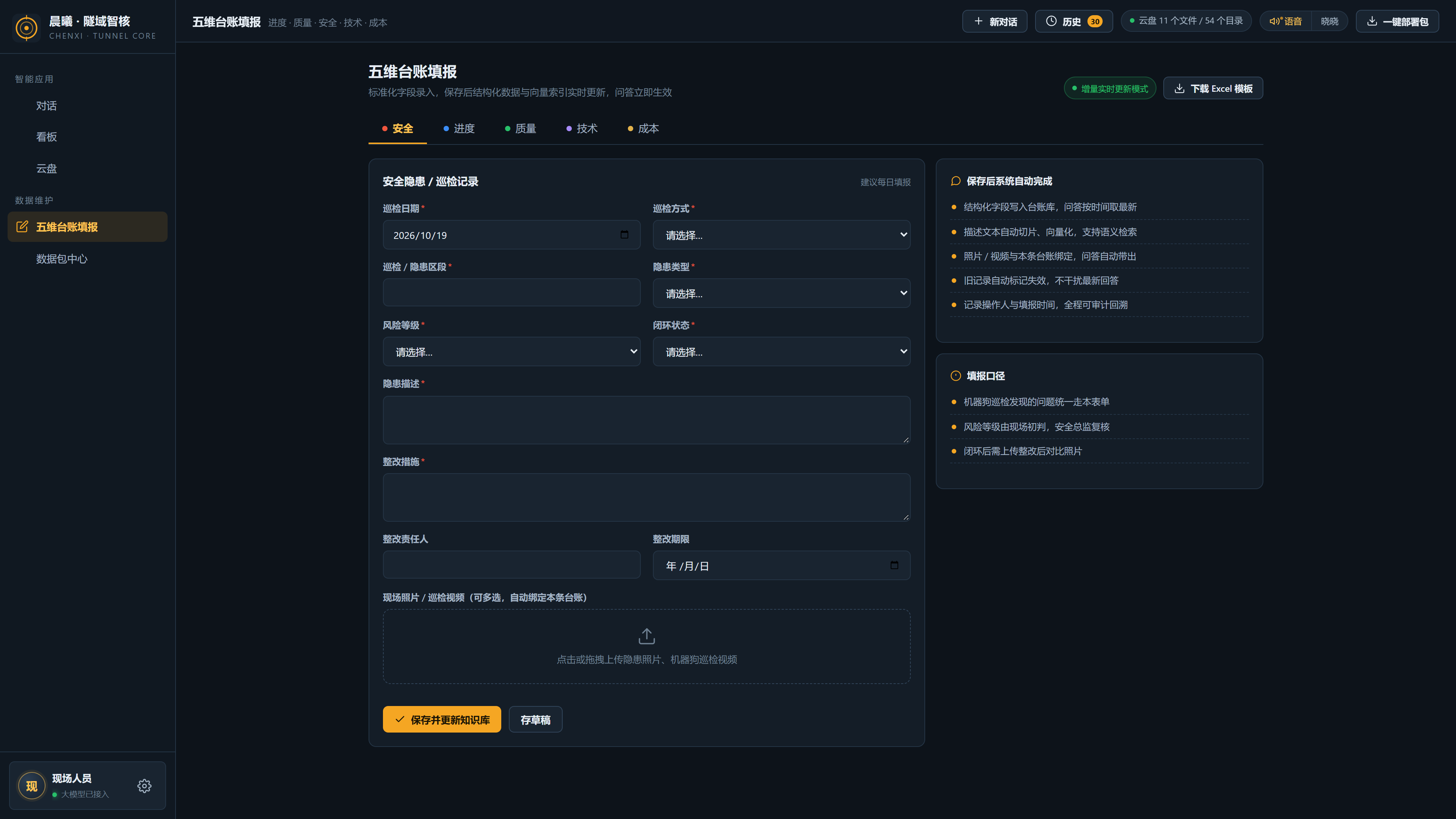
Task: Switch to the 进度 tab
Action: coord(459,128)
